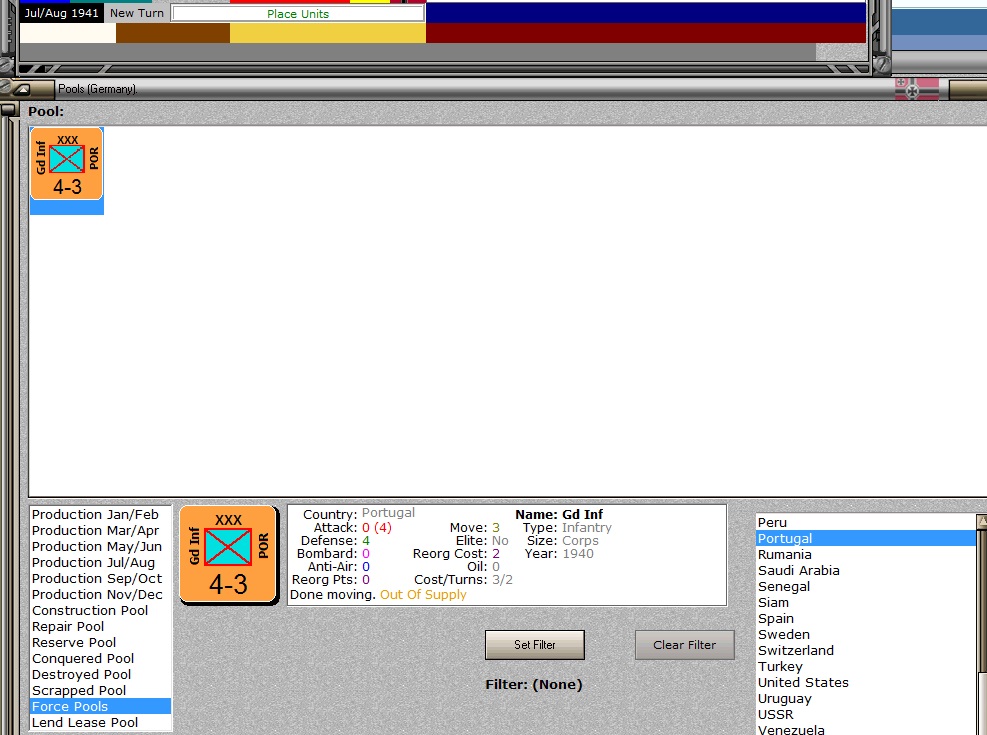Click the Out Of Supply status text
This screenshot has width=987, height=735.
[x=423, y=595]
